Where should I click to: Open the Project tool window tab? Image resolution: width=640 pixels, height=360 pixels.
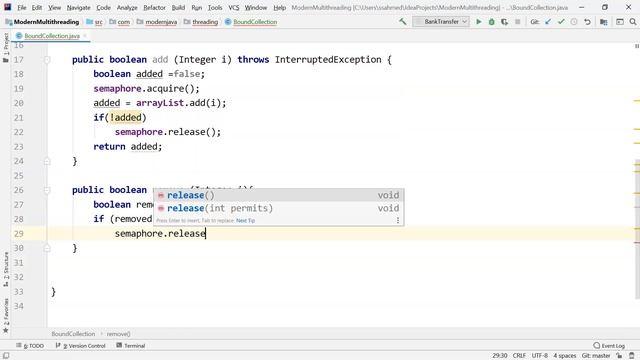[6, 47]
